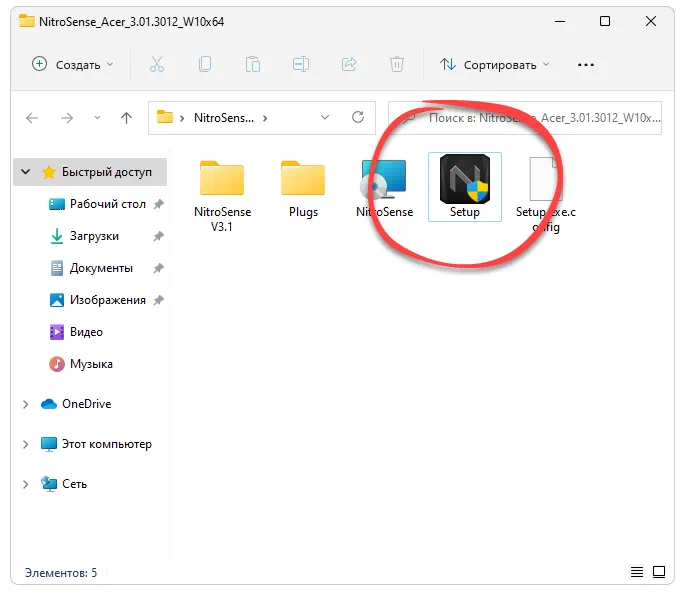Open Документы in sidebar
The image size is (681, 596).
101,268
